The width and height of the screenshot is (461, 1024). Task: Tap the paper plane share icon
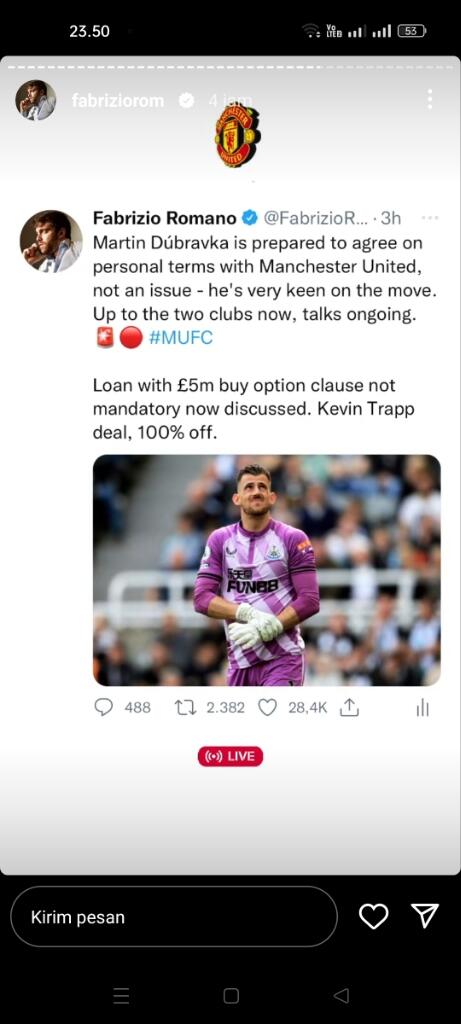(426, 916)
